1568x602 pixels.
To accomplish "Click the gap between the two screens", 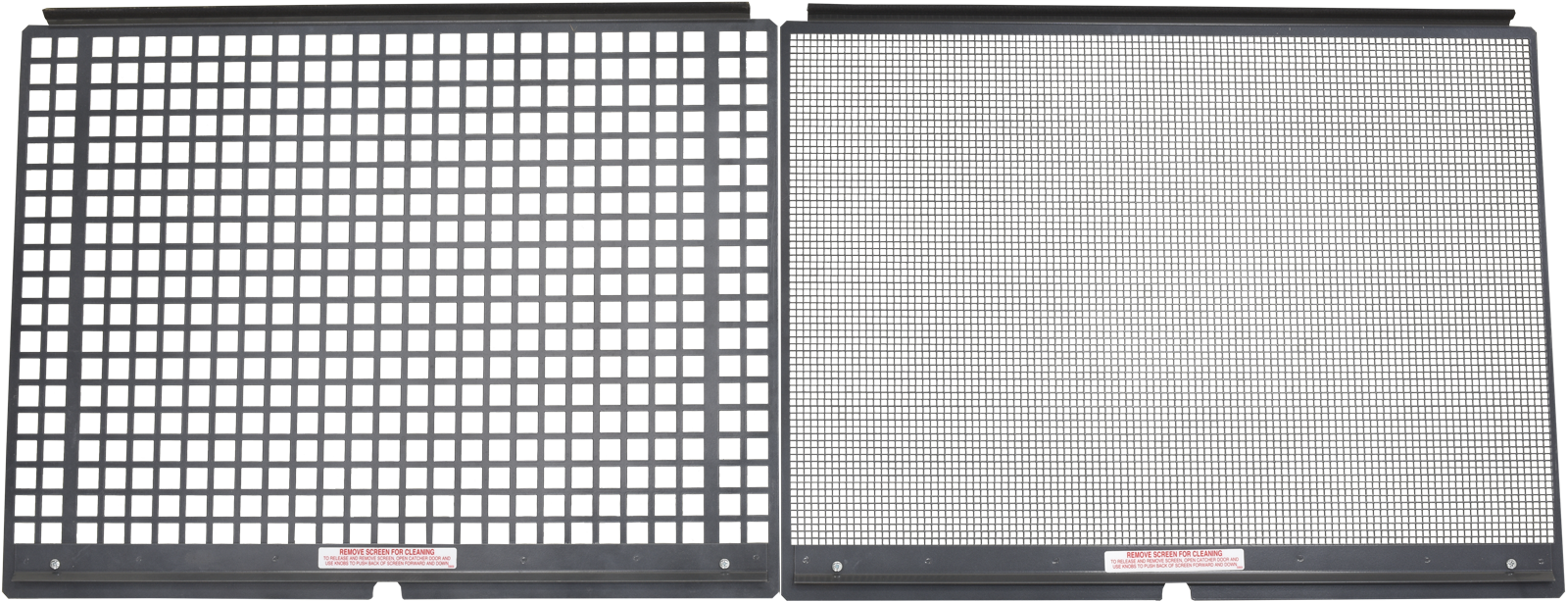I will click(x=779, y=294).
